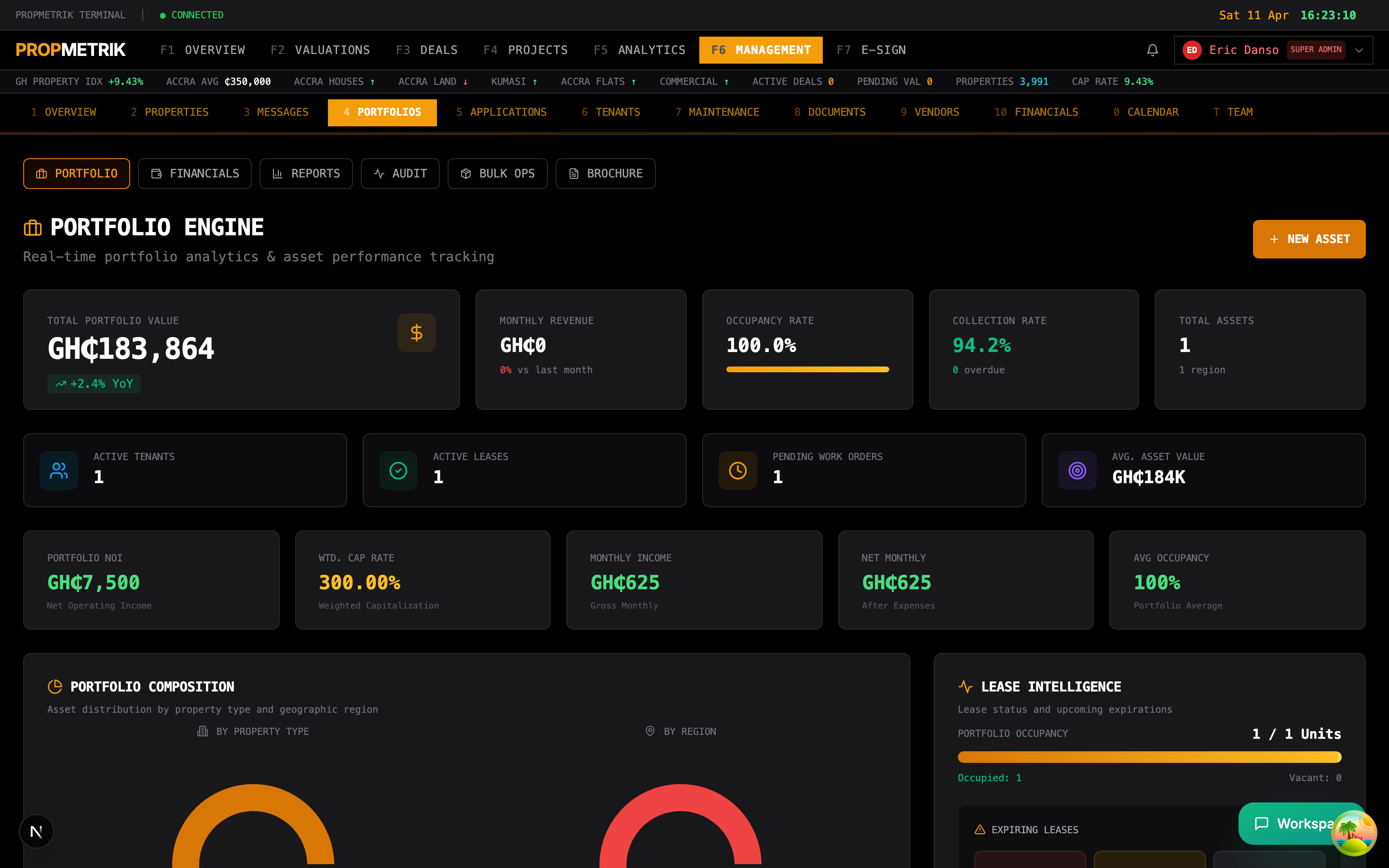This screenshot has height=868, width=1389.
Task: Click the ED user avatar
Action: click(1192, 50)
